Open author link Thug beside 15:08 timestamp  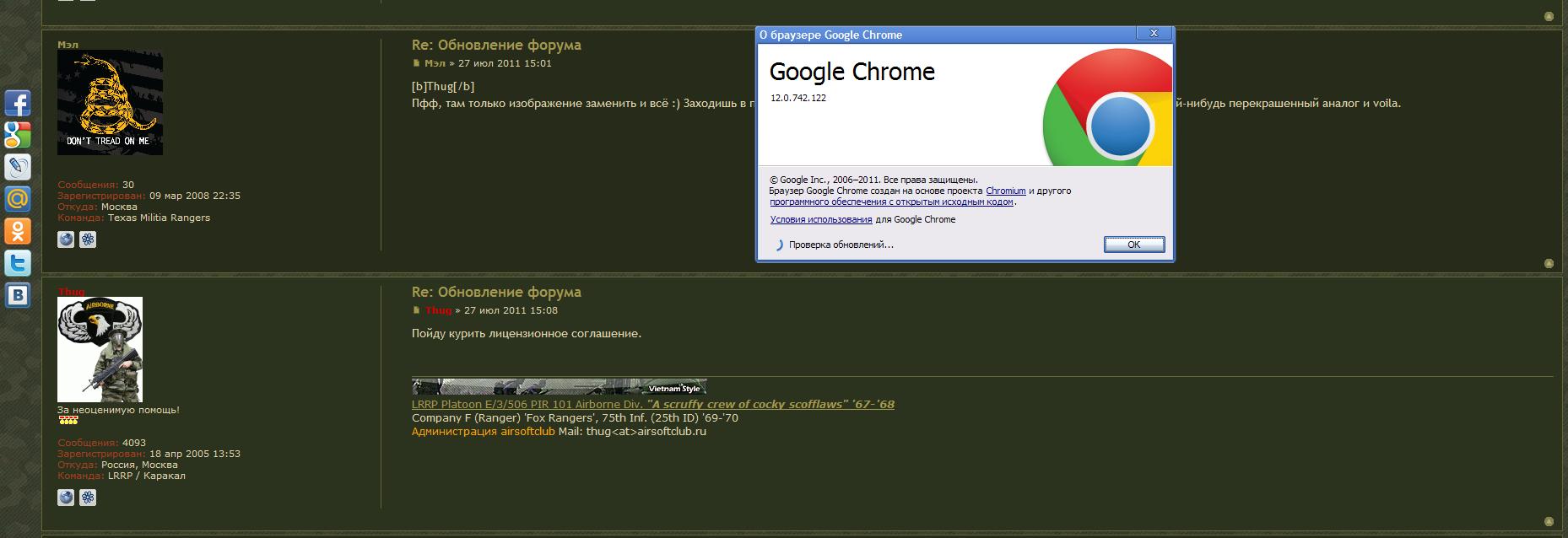(x=438, y=310)
